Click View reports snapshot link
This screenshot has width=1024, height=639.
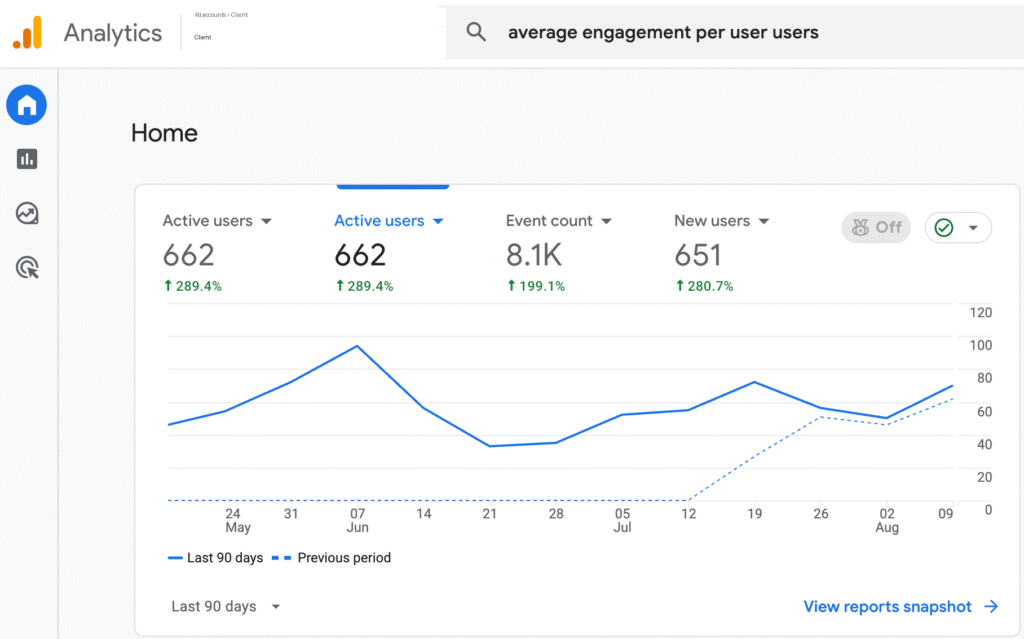(x=888, y=606)
